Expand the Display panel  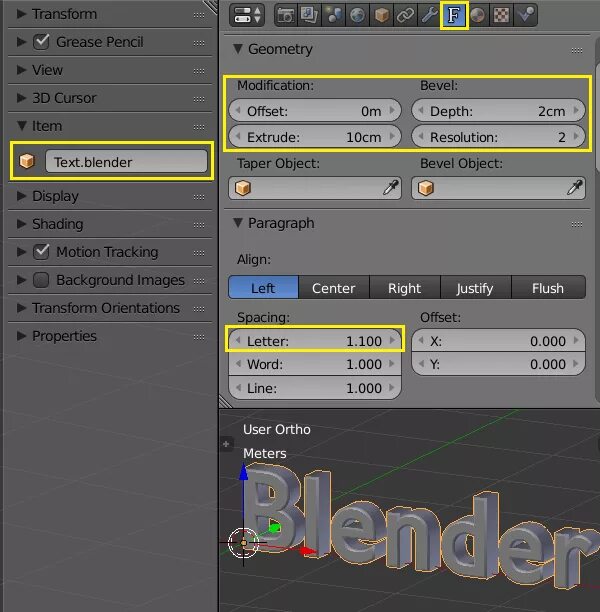21,196
